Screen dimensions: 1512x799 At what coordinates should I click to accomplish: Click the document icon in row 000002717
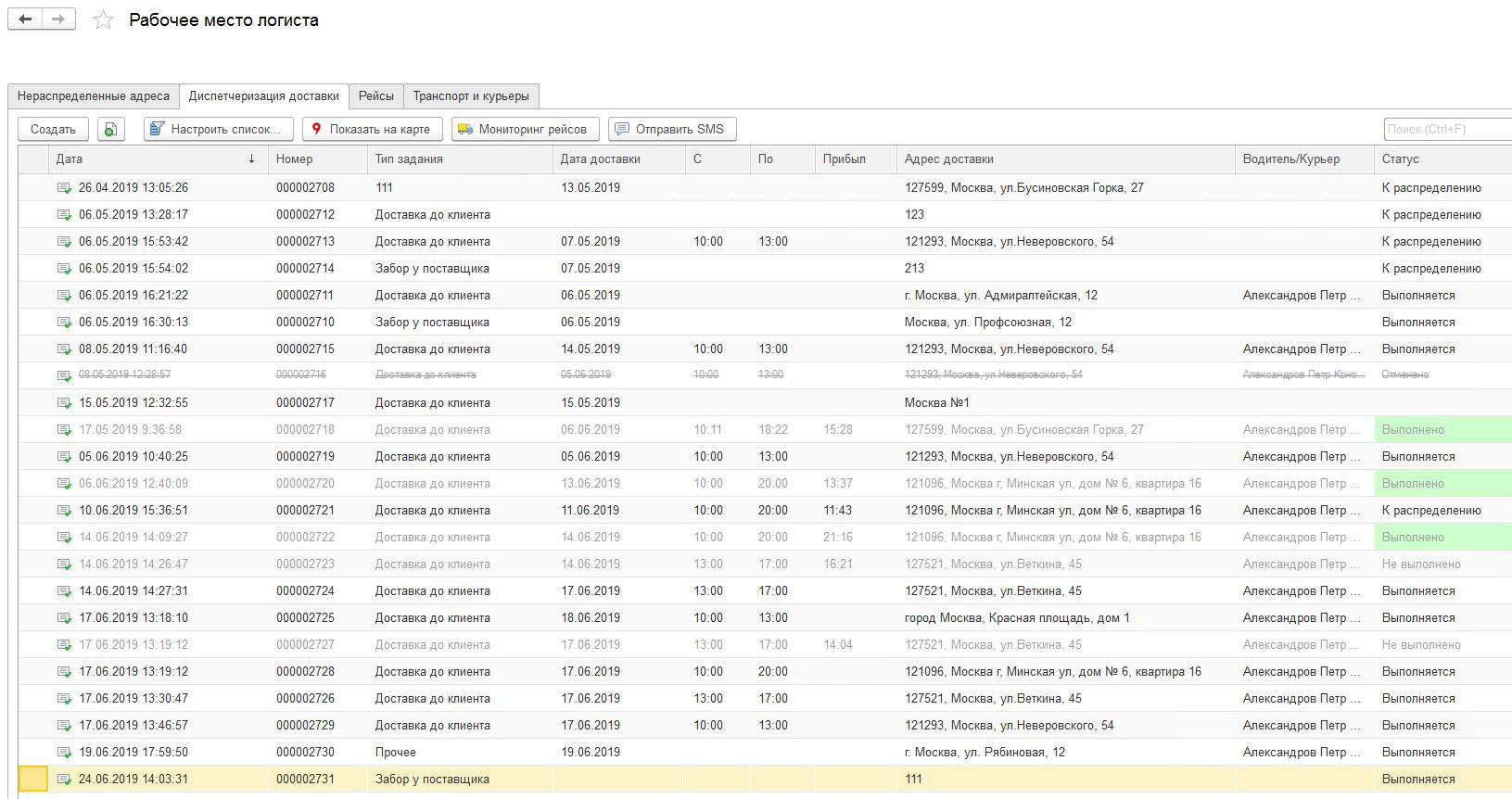[64, 402]
